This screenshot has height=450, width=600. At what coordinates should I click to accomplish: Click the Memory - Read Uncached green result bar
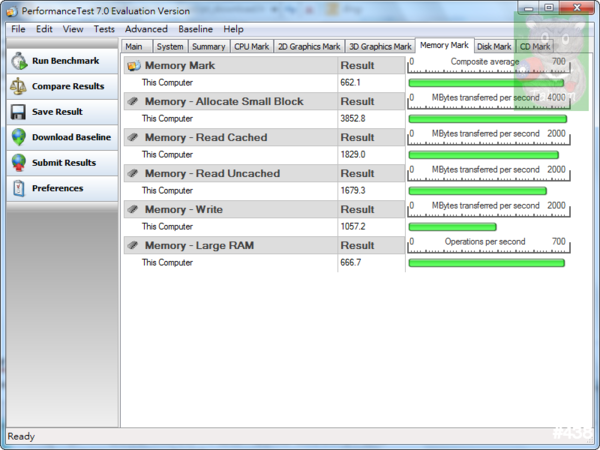tap(477, 191)
